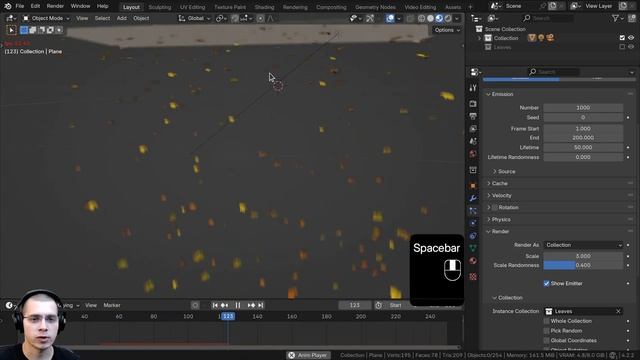
Task: Toggle the snapping magnet button
Action: [234, 18]
